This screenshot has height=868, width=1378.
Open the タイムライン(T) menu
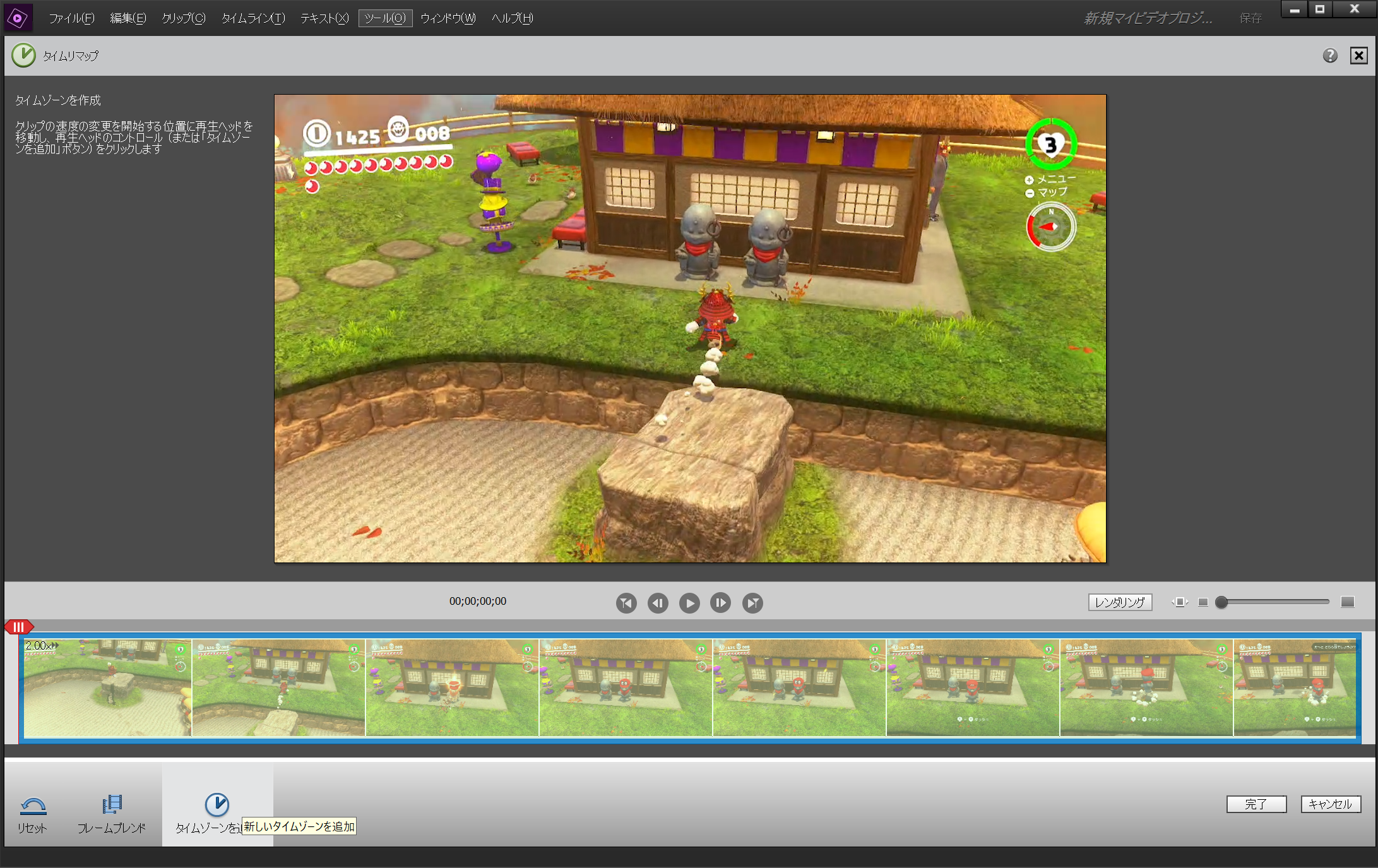tap(253, 18)
